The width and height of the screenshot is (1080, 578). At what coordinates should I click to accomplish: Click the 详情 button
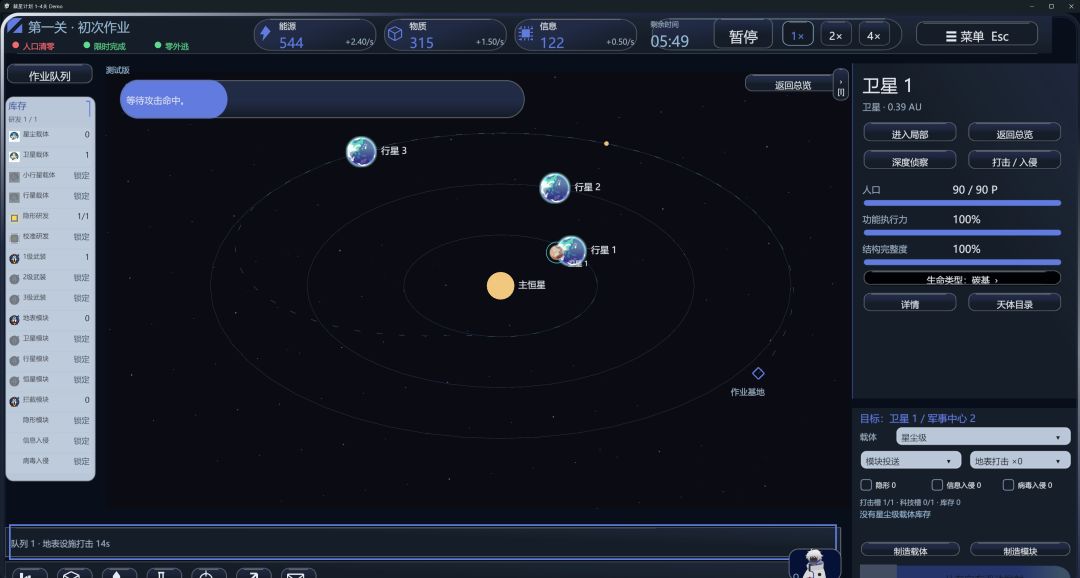tap(910, 304)
